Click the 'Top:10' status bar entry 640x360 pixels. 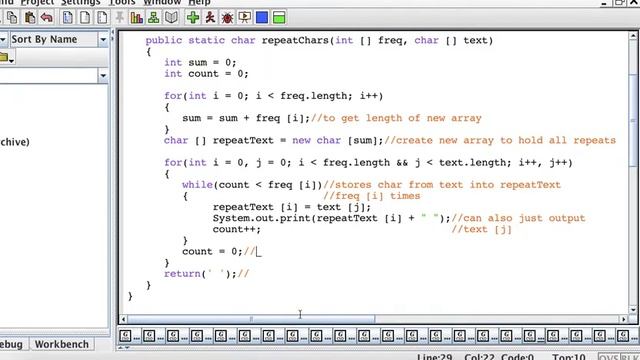click(568, 357)
